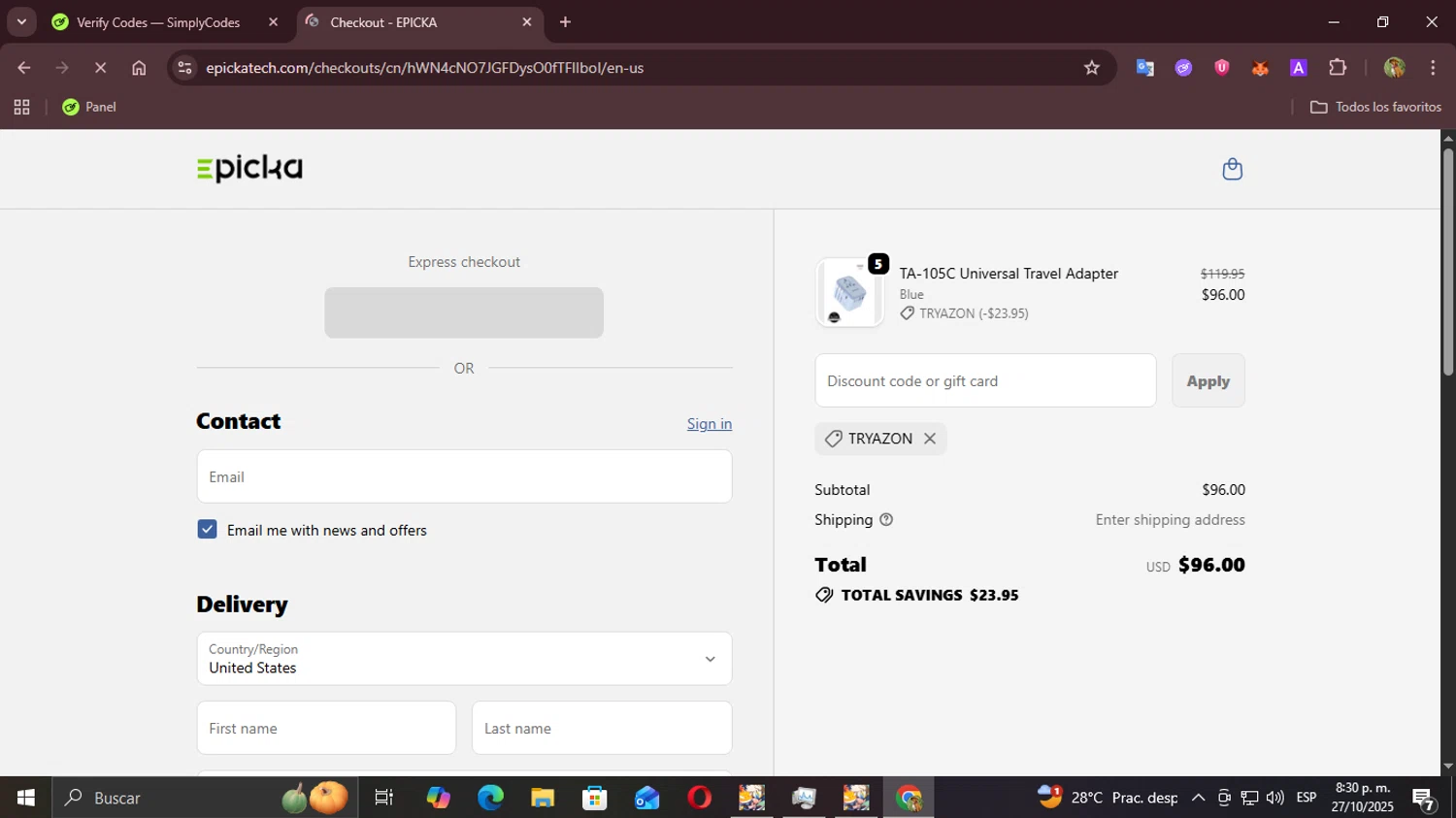Click the address bar URL
Image resolution: width=1456 pixels, height=818 pixels.
pyautogui.click(x=425, y=68)
